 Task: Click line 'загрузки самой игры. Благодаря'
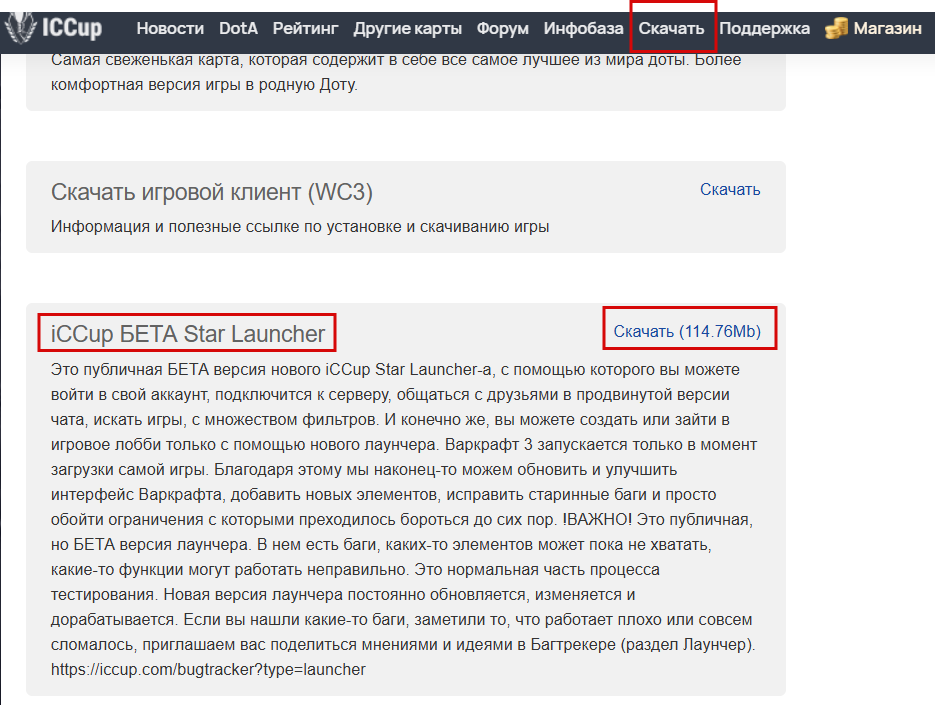pos(364,470)
